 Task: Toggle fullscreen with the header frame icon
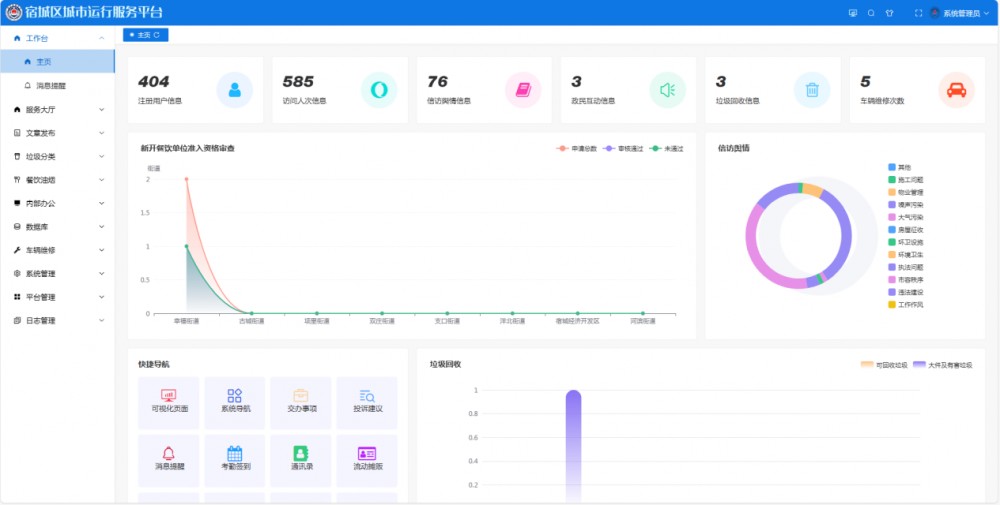click(918, 13)
